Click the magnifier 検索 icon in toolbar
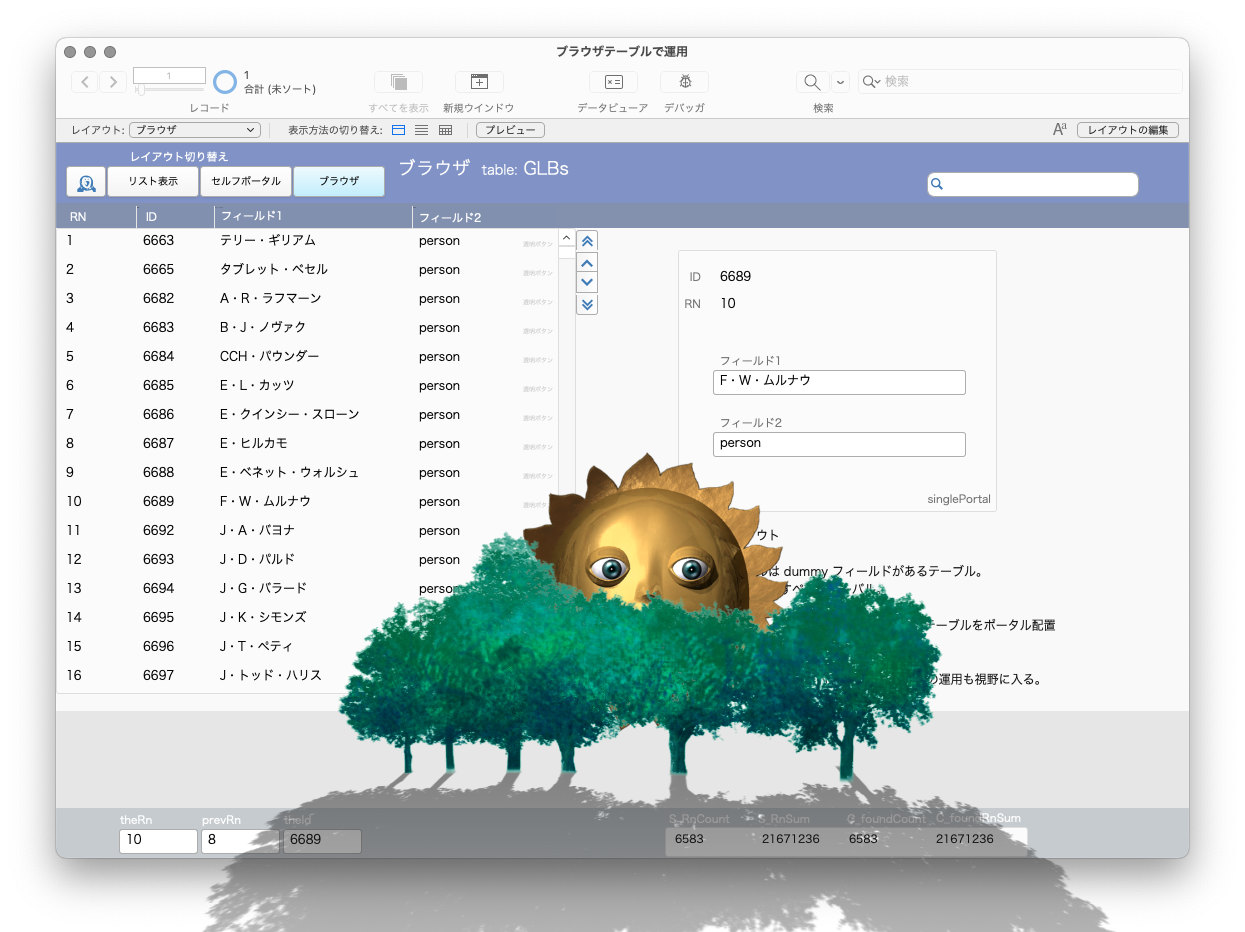This screenshot has height=932, width=1245. [813, 82]
